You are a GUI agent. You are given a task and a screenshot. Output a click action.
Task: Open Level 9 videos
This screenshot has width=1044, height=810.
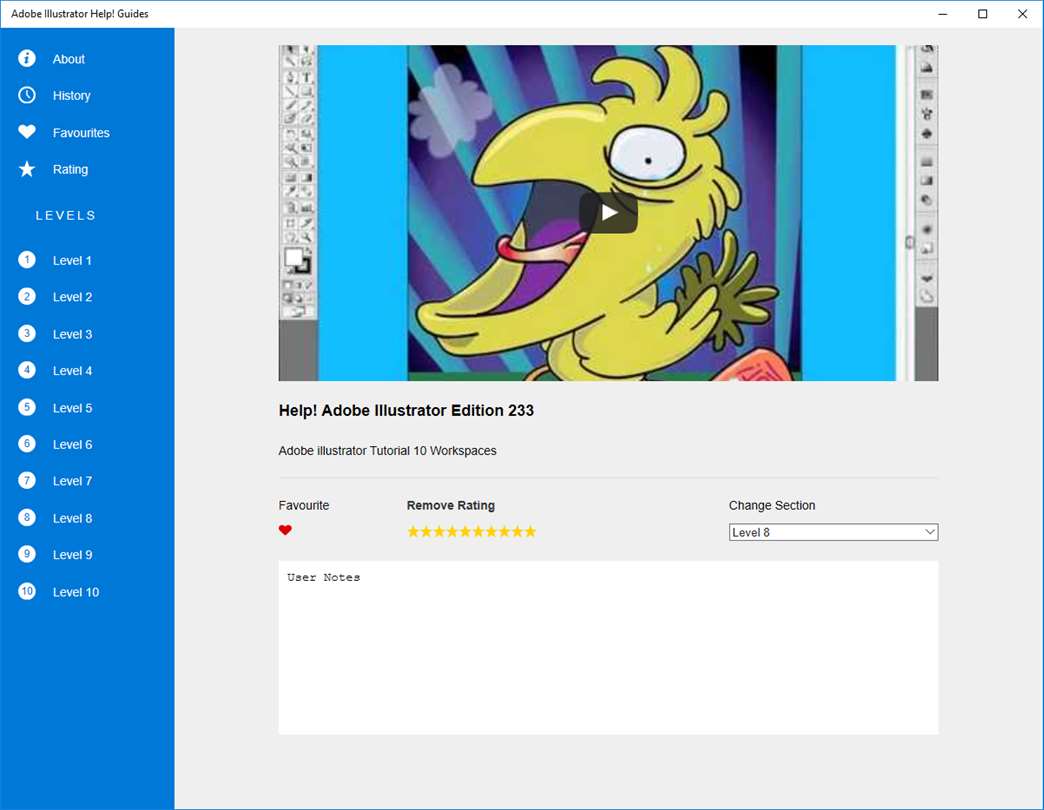[x=72, y=555]
